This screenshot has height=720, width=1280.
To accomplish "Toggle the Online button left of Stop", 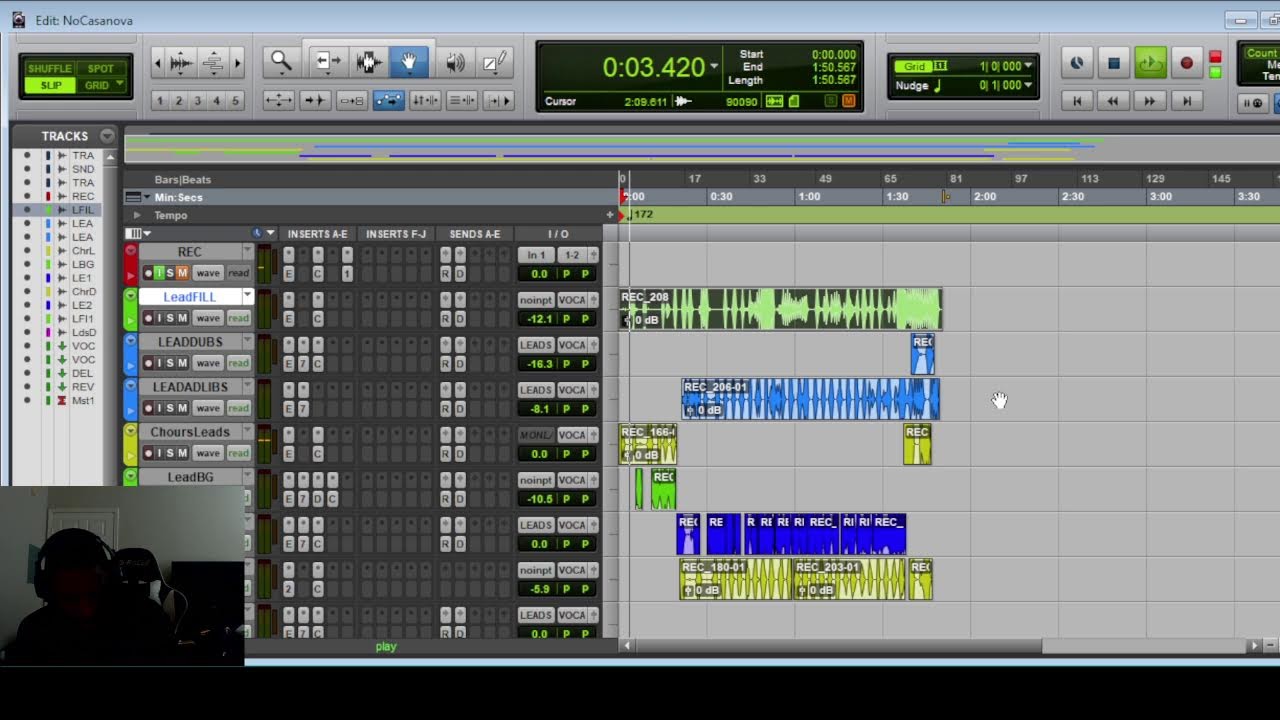I will [1077, 63].
